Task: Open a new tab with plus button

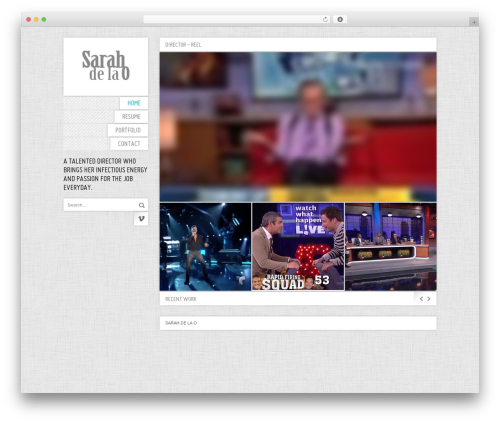Action: 474,22
